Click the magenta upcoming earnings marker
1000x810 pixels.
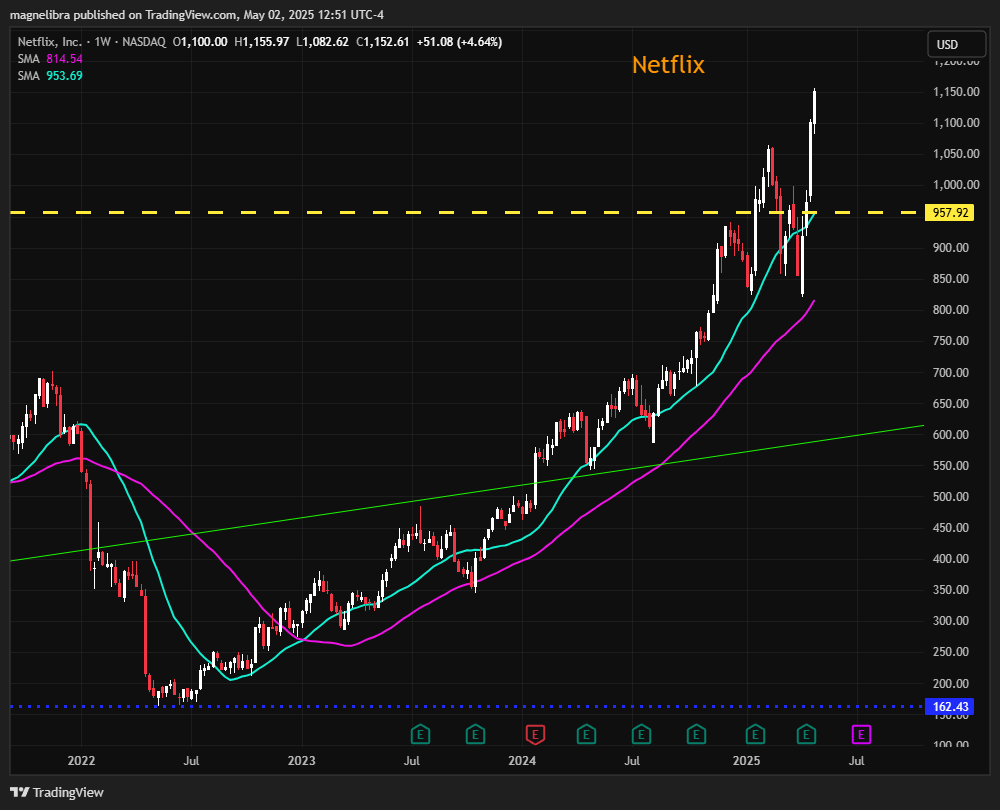pos(861,735)
